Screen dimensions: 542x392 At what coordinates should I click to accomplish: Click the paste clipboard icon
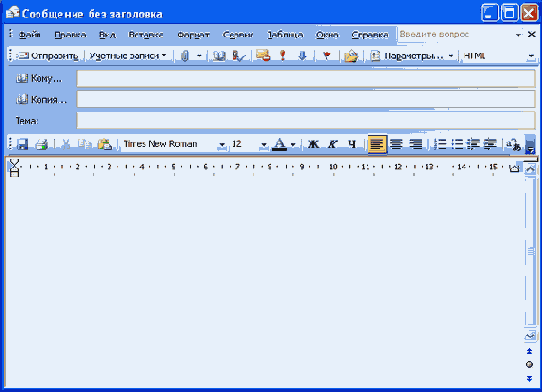tap(105, 144)
